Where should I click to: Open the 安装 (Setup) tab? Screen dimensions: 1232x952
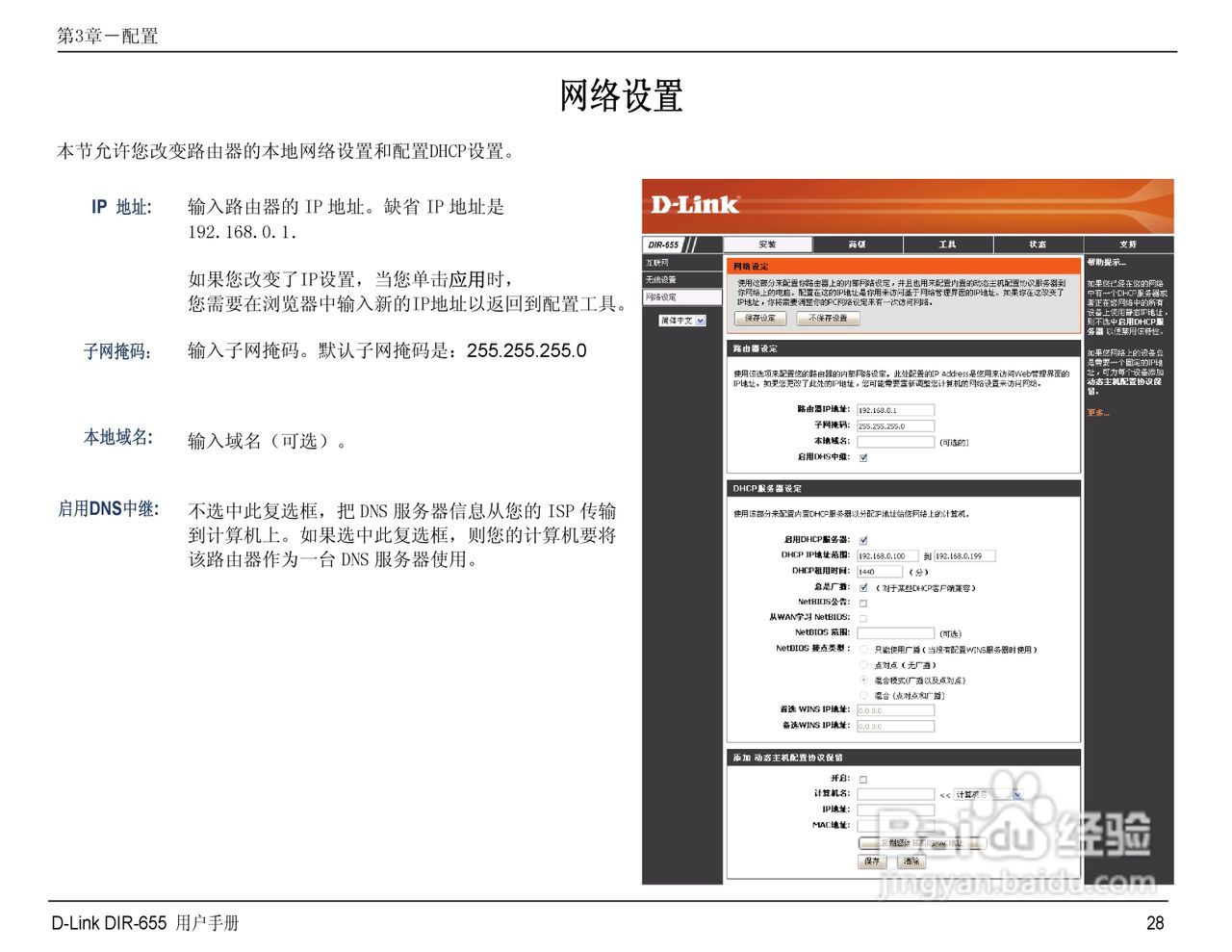tap(767, 244)
